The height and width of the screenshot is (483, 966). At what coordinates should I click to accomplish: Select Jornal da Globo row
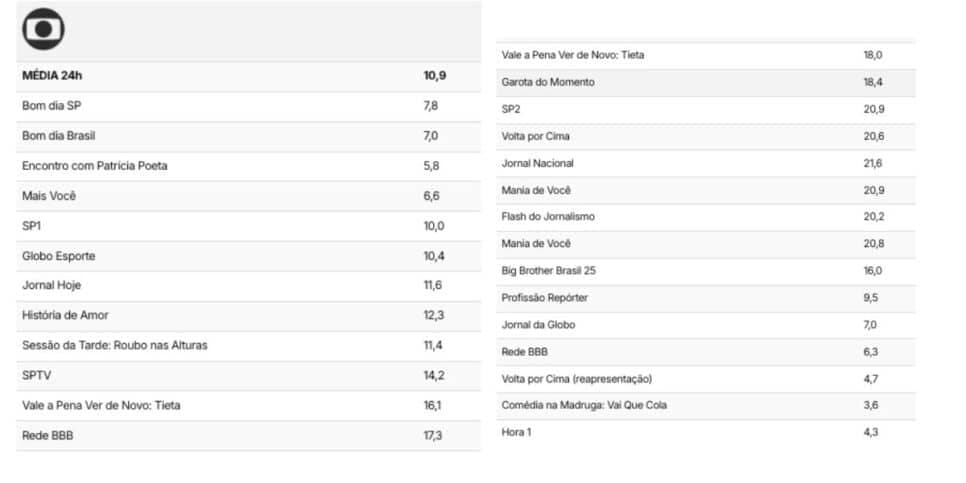click(705, 325)
